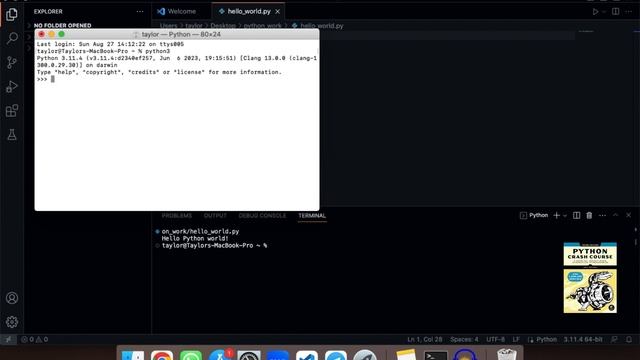Open run options dropdown beside play button
This screenshot has width=640, height=360.
(x=604, y=12)
